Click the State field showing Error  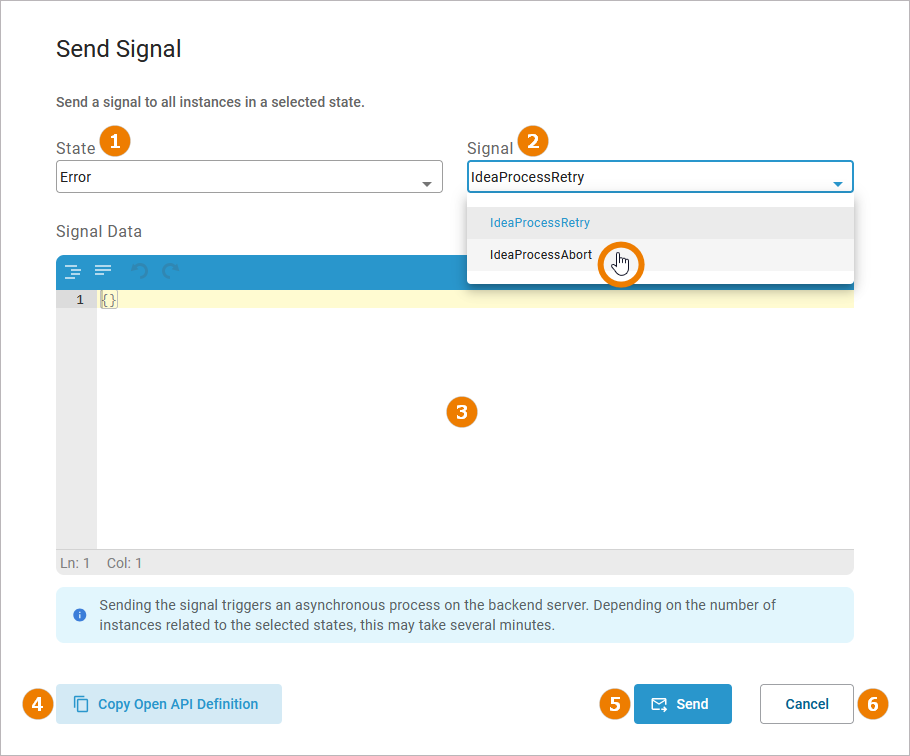tap(240, 177)
